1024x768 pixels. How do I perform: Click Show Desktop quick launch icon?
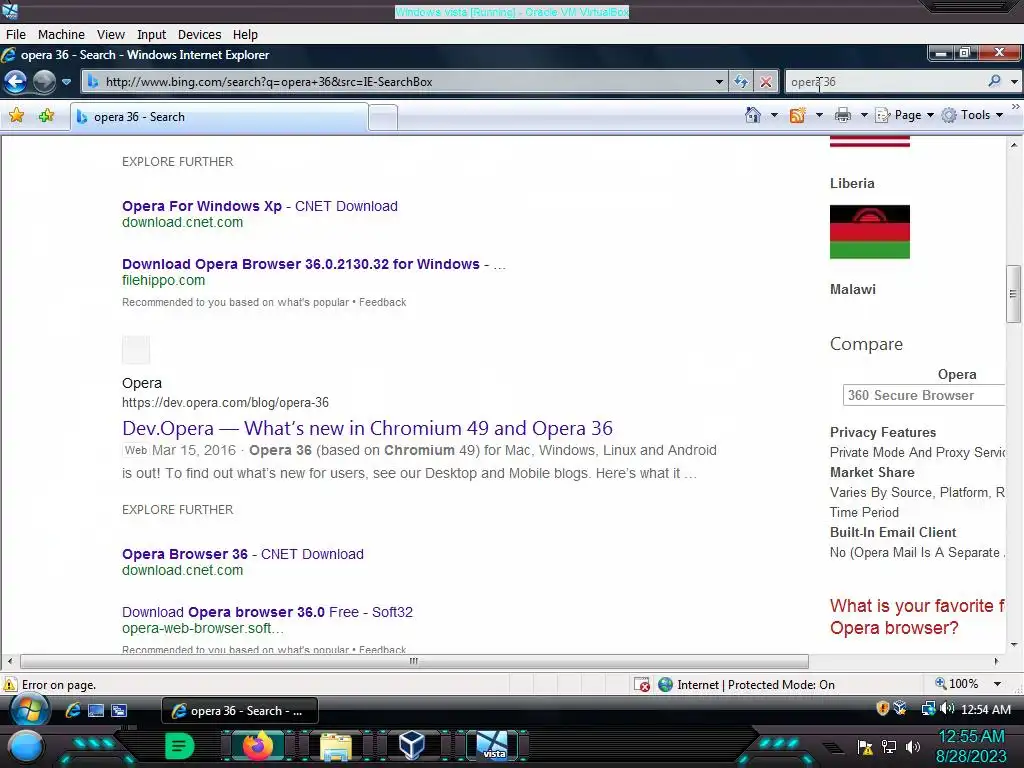tap(95, 711)
